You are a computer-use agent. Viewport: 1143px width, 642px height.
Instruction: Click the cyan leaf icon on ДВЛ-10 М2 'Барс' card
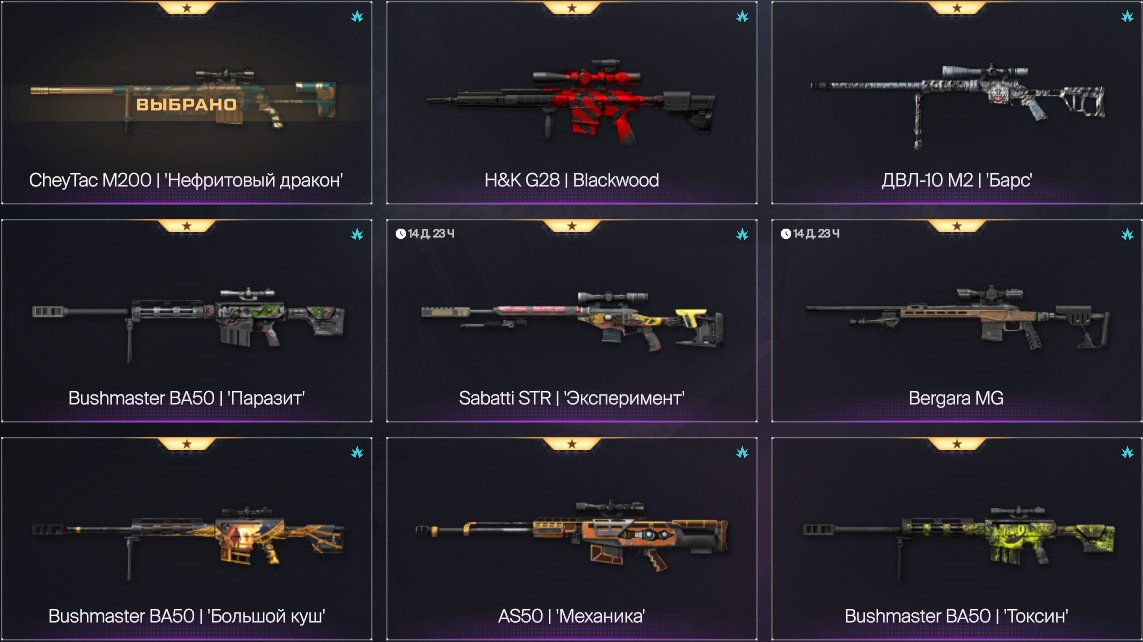pos(1127,16)
